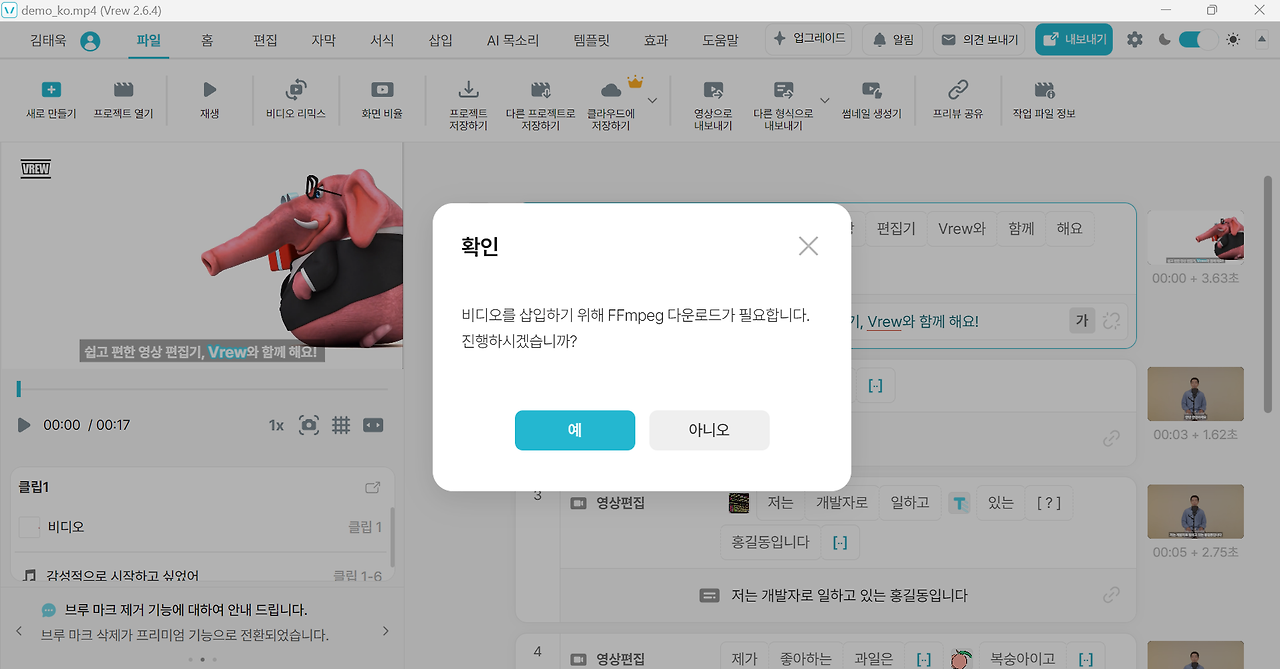1280x669 pixels.
Task: Open 알림 notifications button
Action: click(893, 39)
